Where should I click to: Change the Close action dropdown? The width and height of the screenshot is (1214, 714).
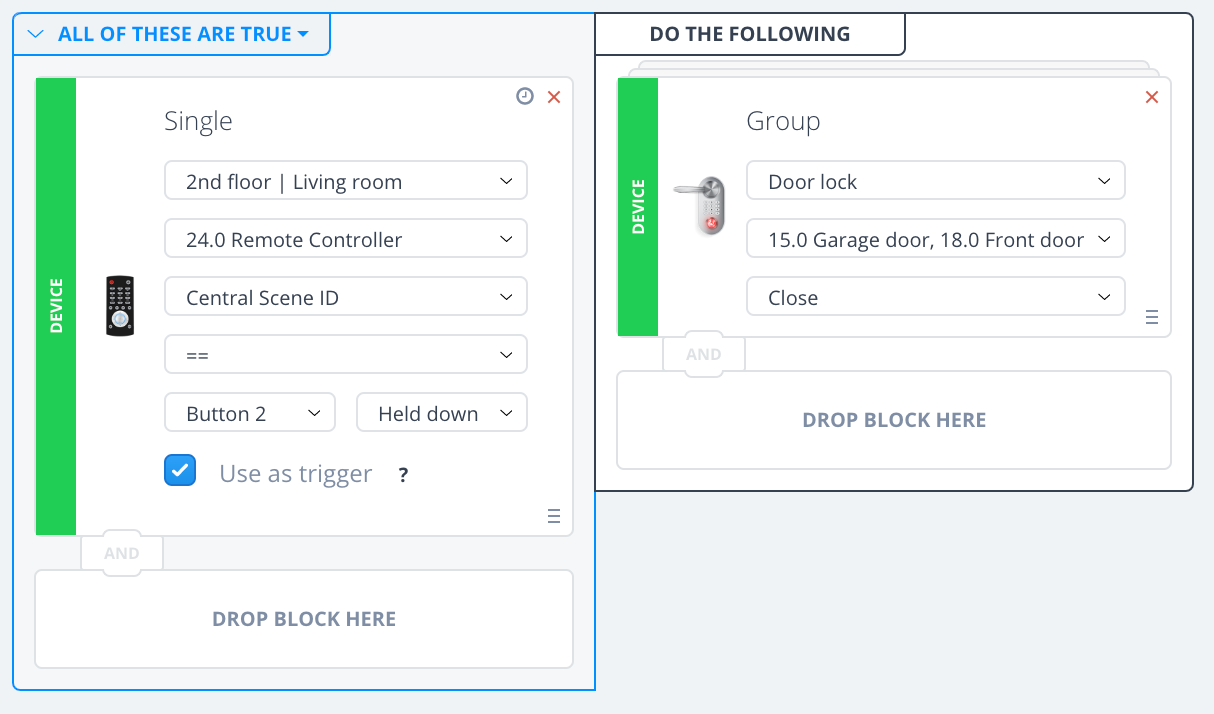point(935,298)
